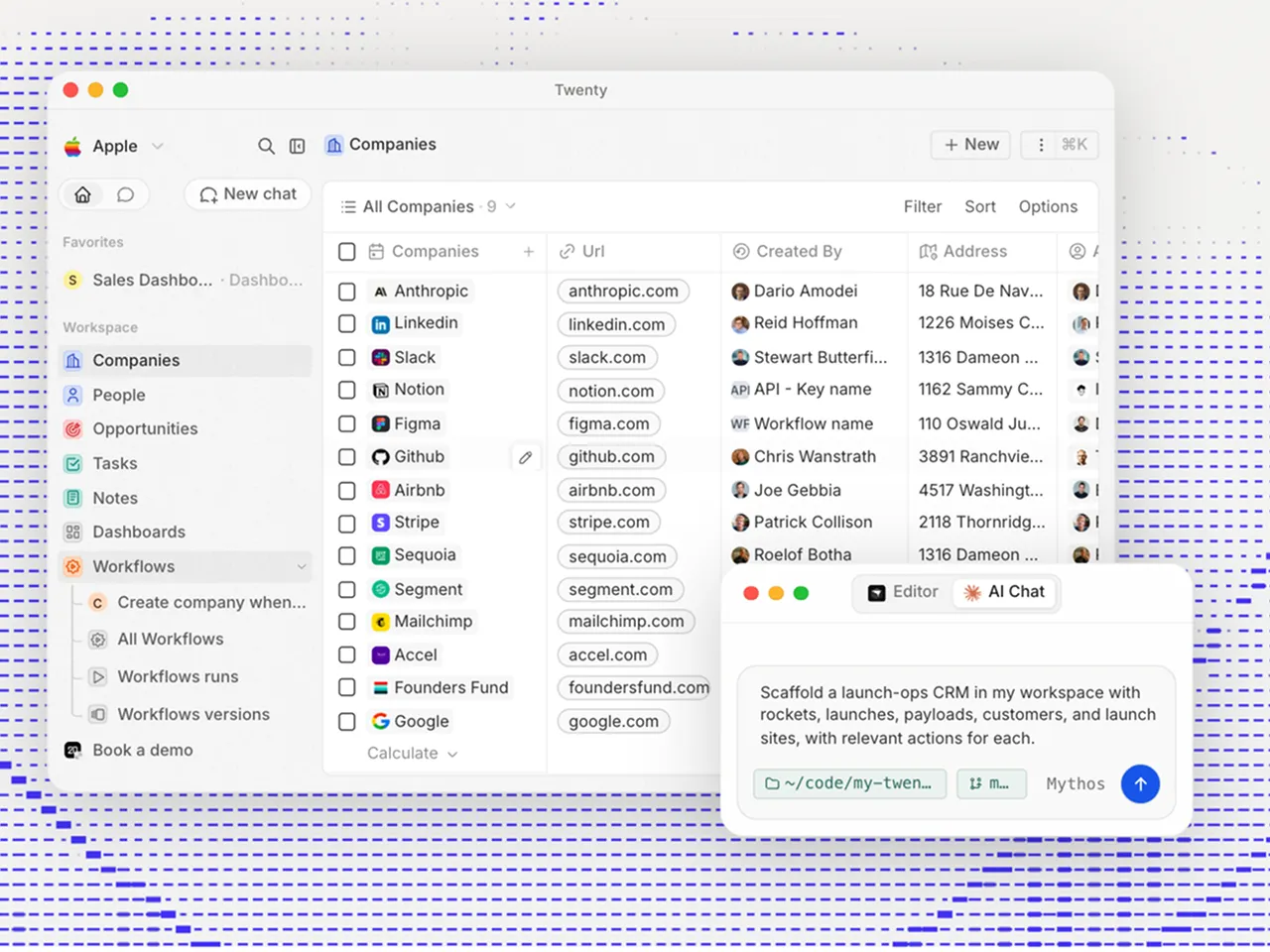This screenshot has height=952, width=1270.
Task: Add a column with plus icon beside Companies
Action: coord(529,252)
